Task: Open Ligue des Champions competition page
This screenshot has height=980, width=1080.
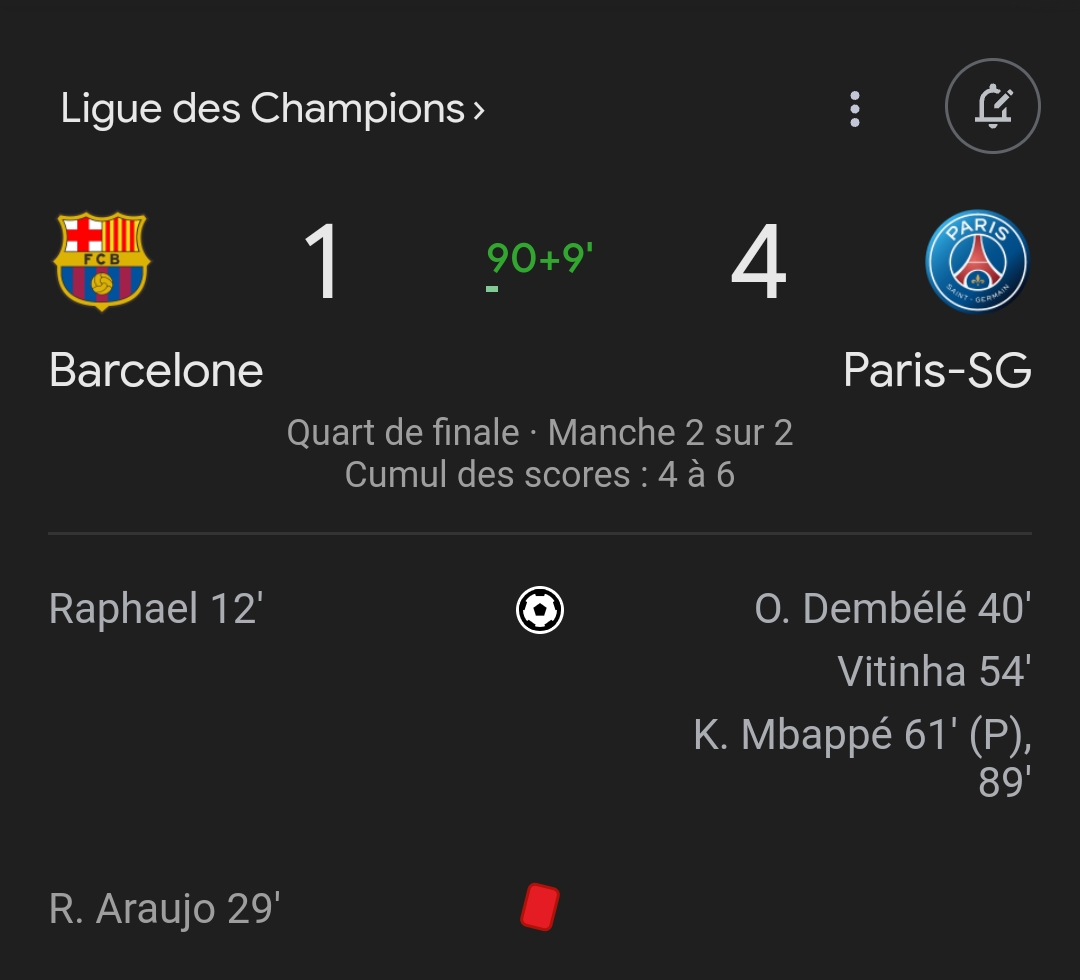Action: click(x=262, y=108)
